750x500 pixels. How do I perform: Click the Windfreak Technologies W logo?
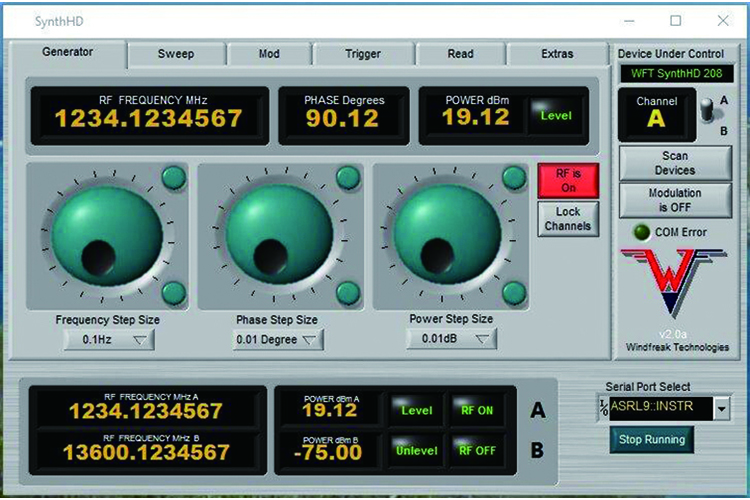tap(673, 283)
